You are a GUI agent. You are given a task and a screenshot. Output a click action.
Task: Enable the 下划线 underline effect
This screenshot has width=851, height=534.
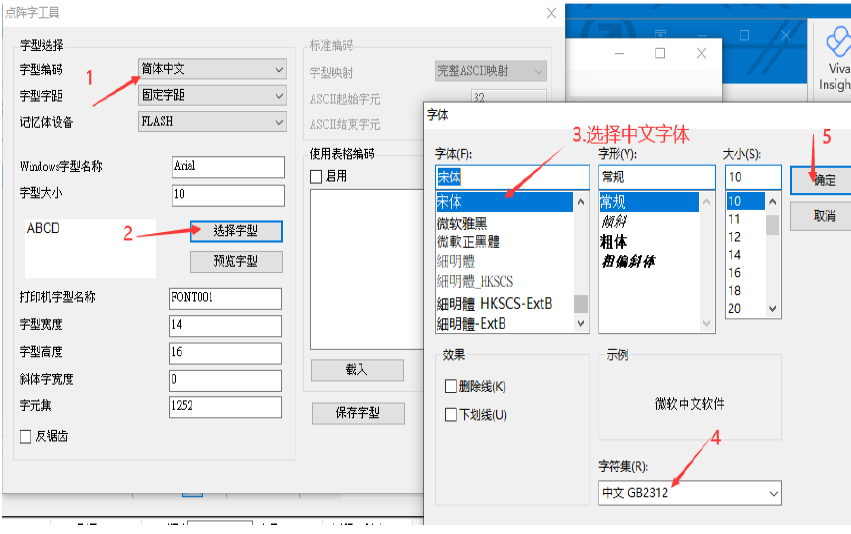click(451, 415)
